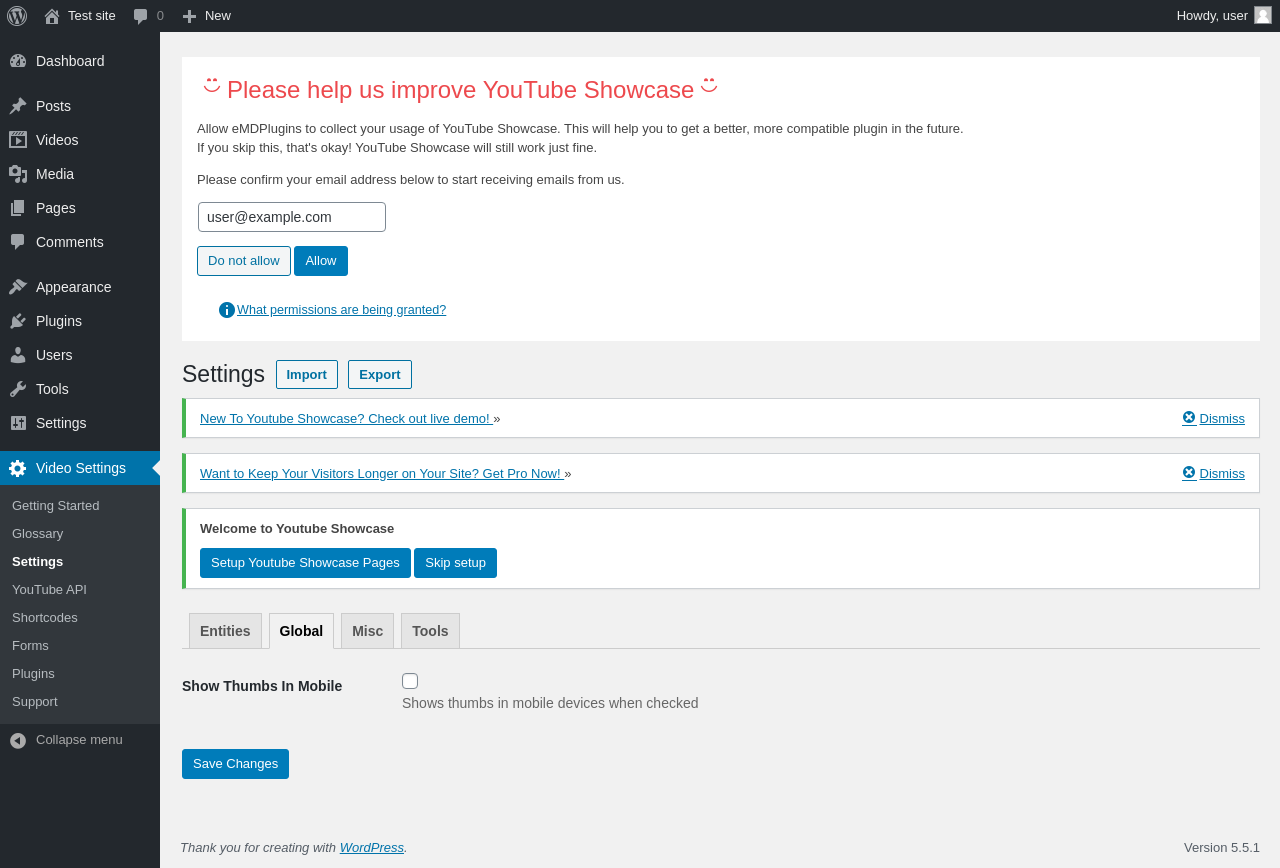Click the Export settings button
Viewport: 1280px width, 868px height.
(380, 375)
